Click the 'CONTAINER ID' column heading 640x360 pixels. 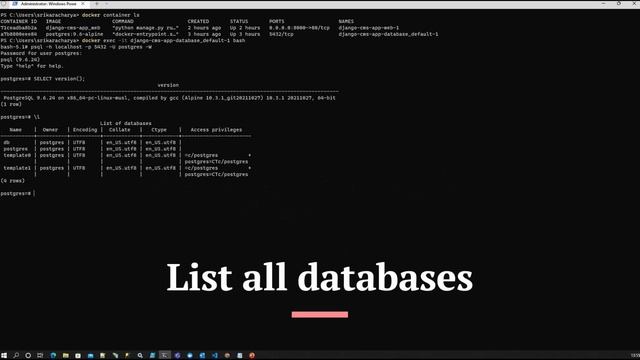point(19,21)
